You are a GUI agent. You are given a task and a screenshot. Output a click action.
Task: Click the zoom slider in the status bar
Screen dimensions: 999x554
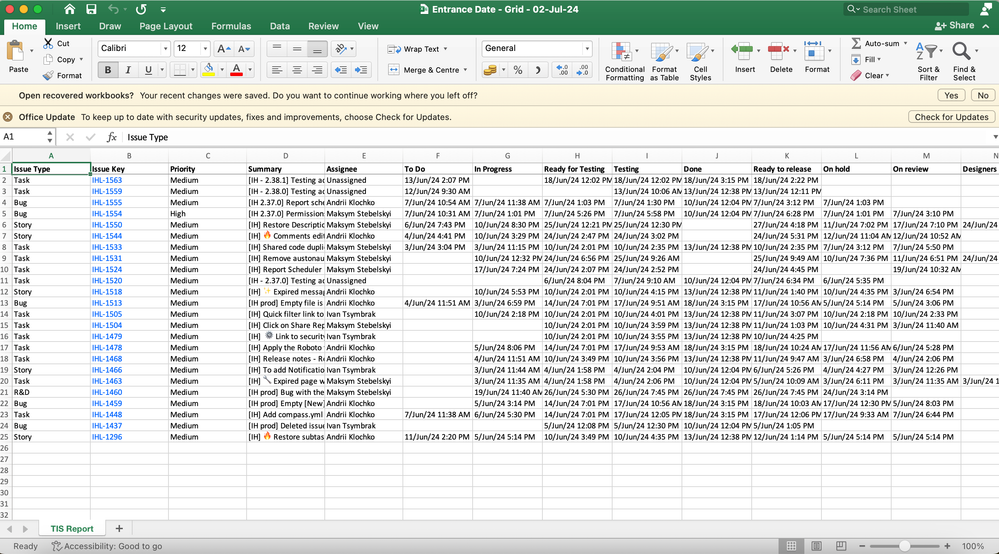[x=905, y=546]
